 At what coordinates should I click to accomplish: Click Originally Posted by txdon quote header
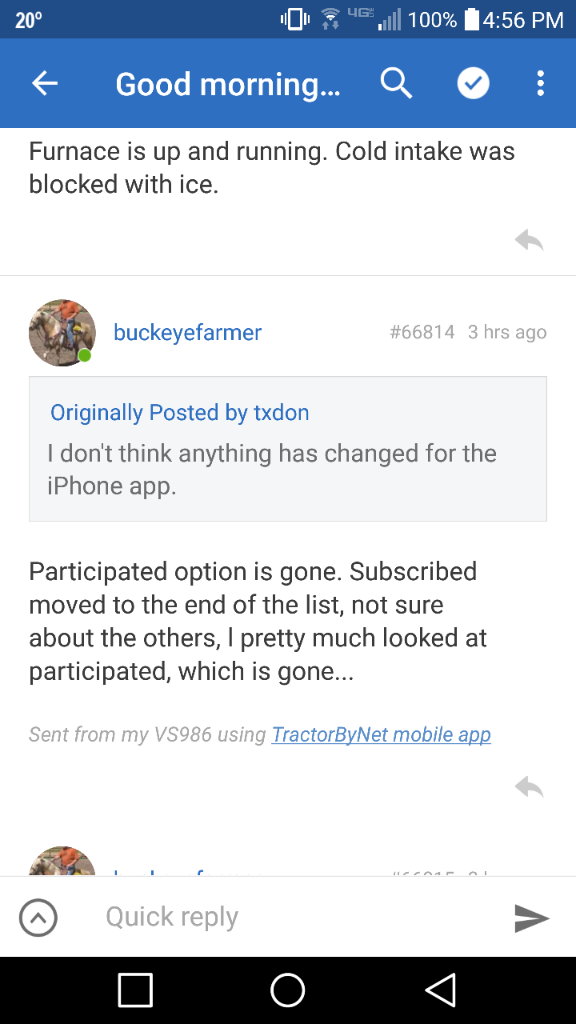(x=180, y=413)
